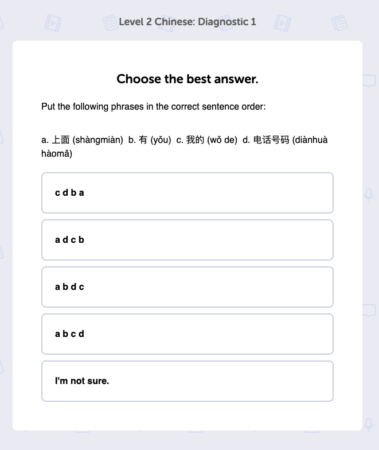
Task: Click phrase a. 上面 (shàngmiàn)
Action: 82,140
